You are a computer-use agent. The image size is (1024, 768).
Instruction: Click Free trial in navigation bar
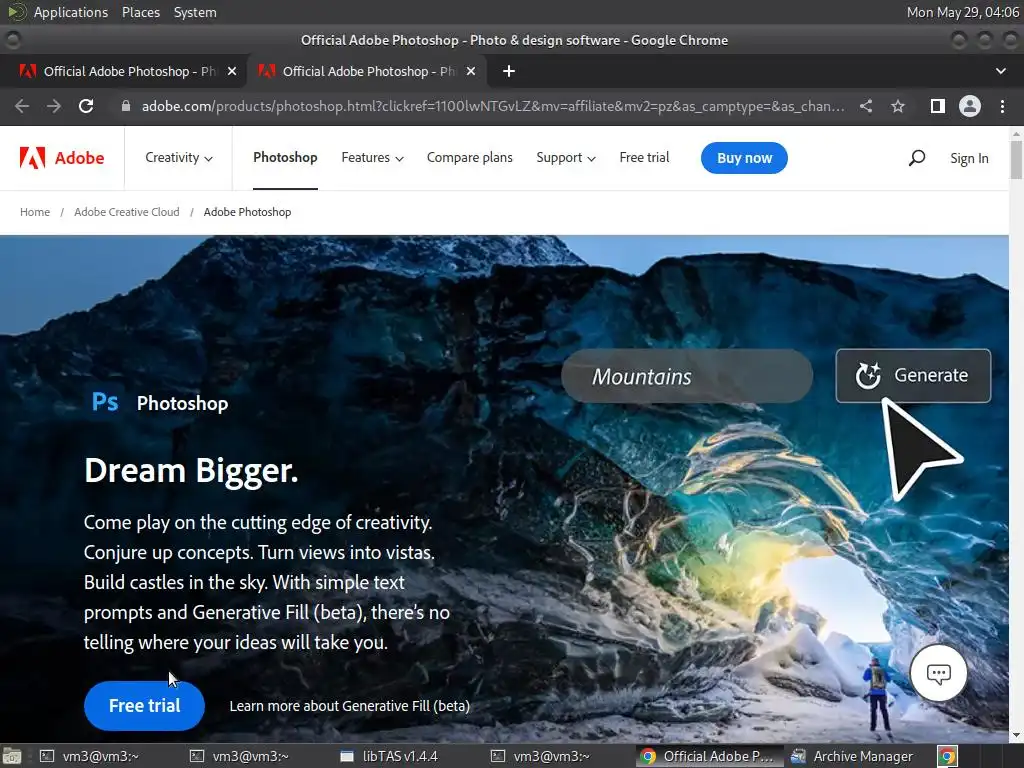(x=644, y=157)
